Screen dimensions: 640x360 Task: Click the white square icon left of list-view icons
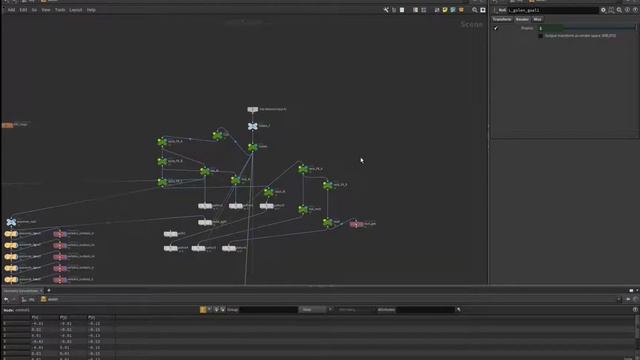point(402,10)
